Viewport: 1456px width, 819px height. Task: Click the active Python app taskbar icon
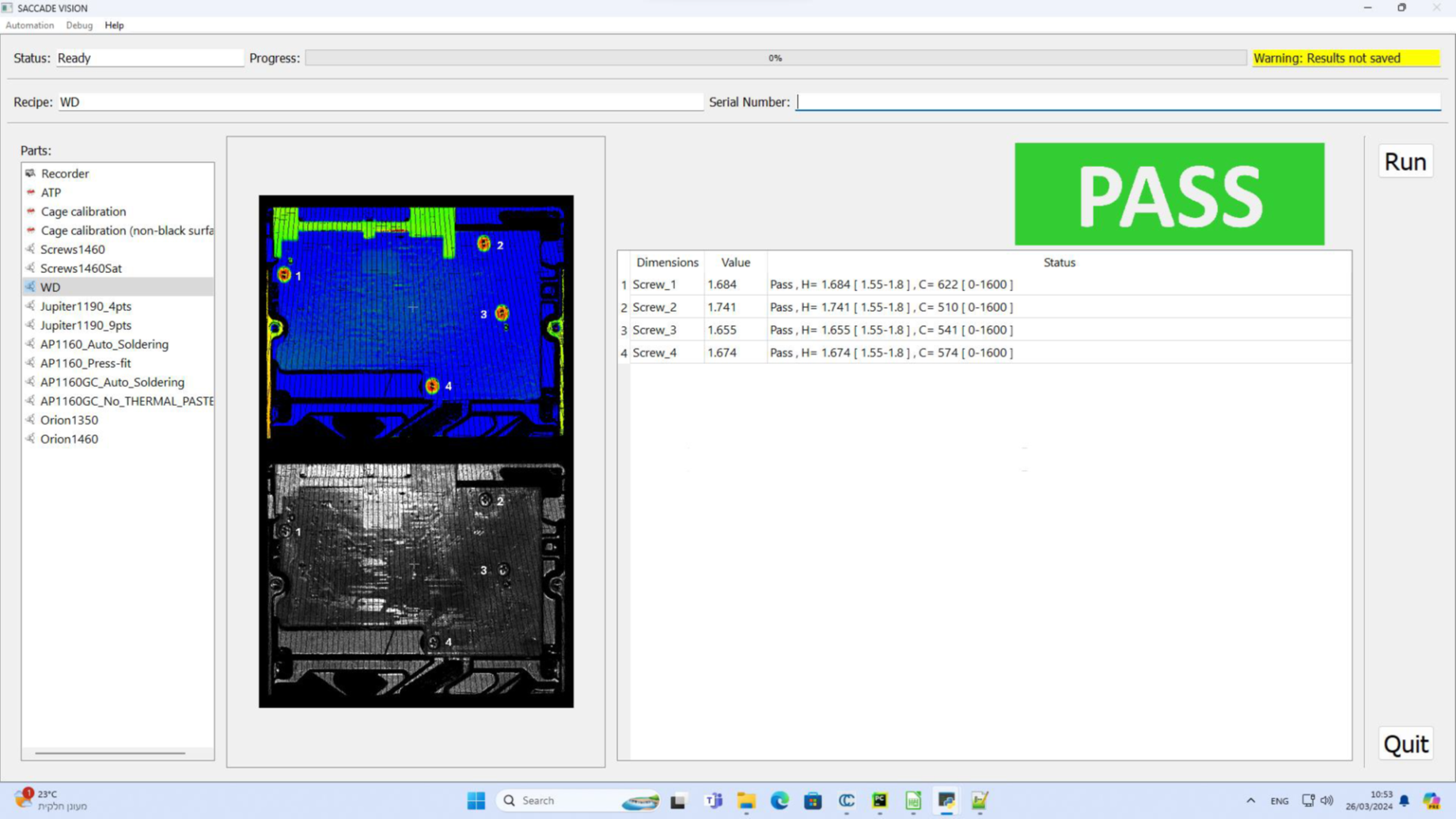pyautogui.click(x=946, y=801)
